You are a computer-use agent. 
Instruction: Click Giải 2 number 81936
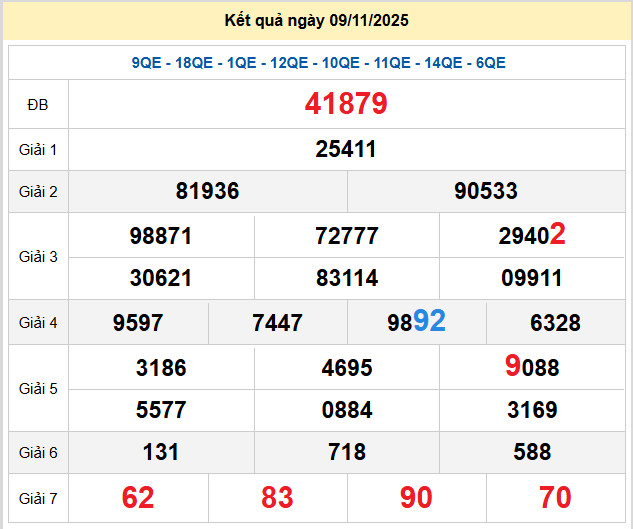click(x=207, y=191)
